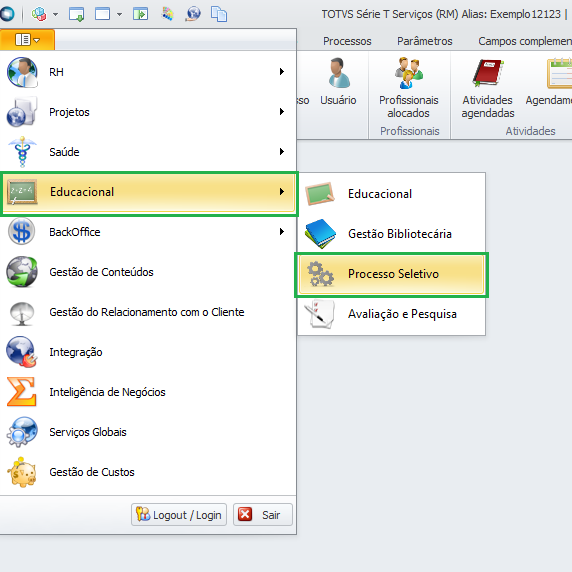Image resolution: width=572 pixels, height=572 pixels.
Task: Select Educacional in the main module list
Action: tap(148, 192)
